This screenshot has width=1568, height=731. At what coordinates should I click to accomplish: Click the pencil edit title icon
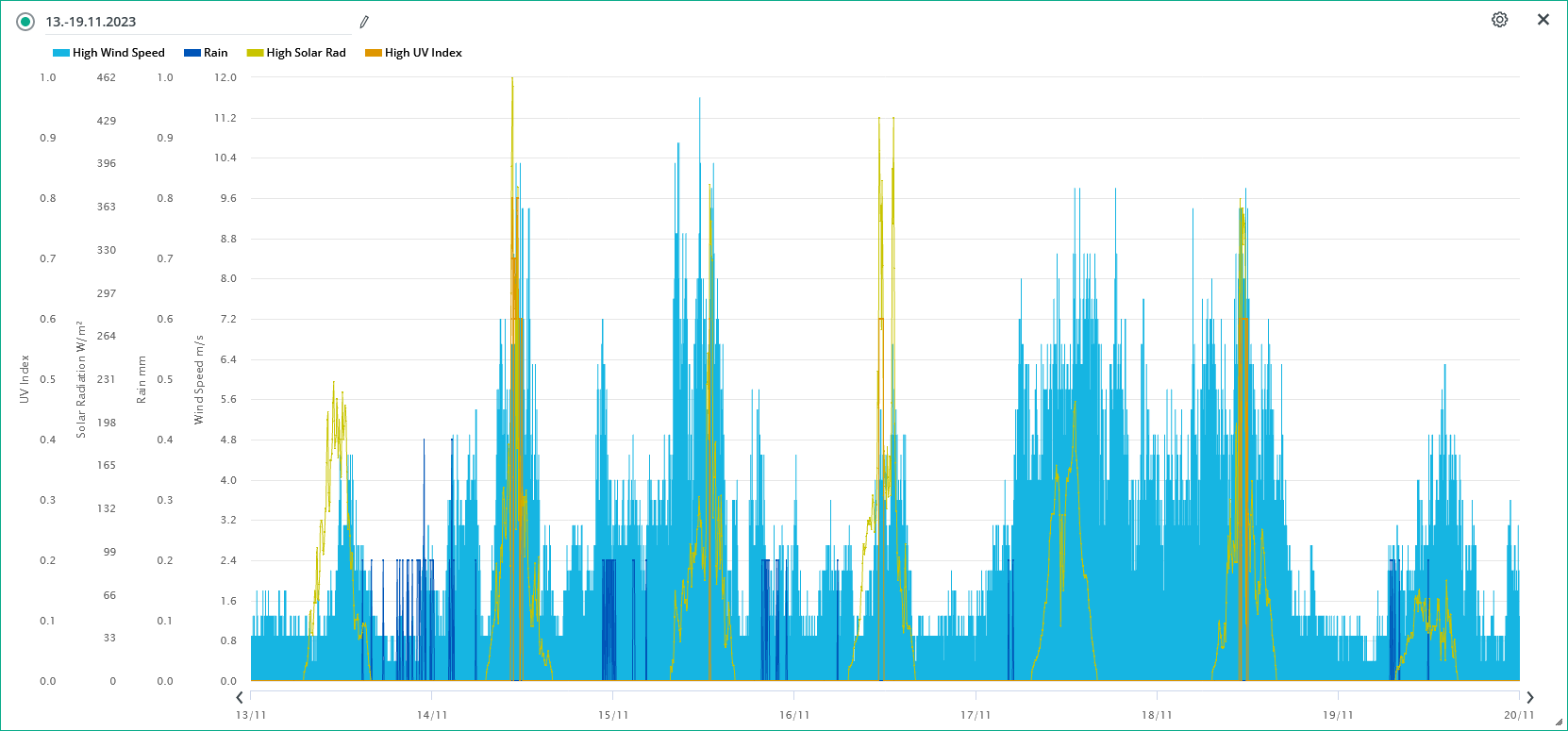(x=364, y=22)
